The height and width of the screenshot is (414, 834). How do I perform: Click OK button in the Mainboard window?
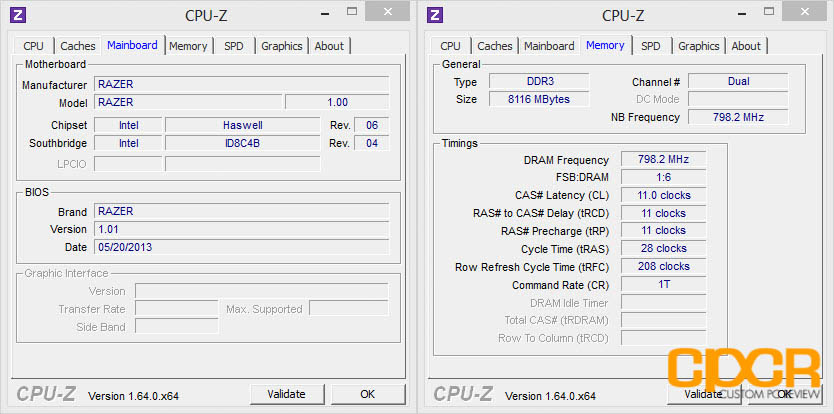(x=368, y=394)
